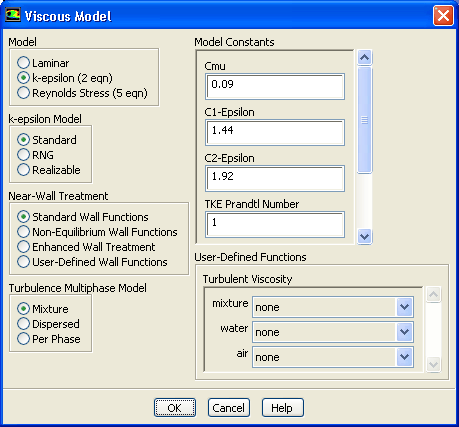Viewport: 459px width, 427px height.
Task: Click the C2-Epsilon value field
Action: coord(275,178)
